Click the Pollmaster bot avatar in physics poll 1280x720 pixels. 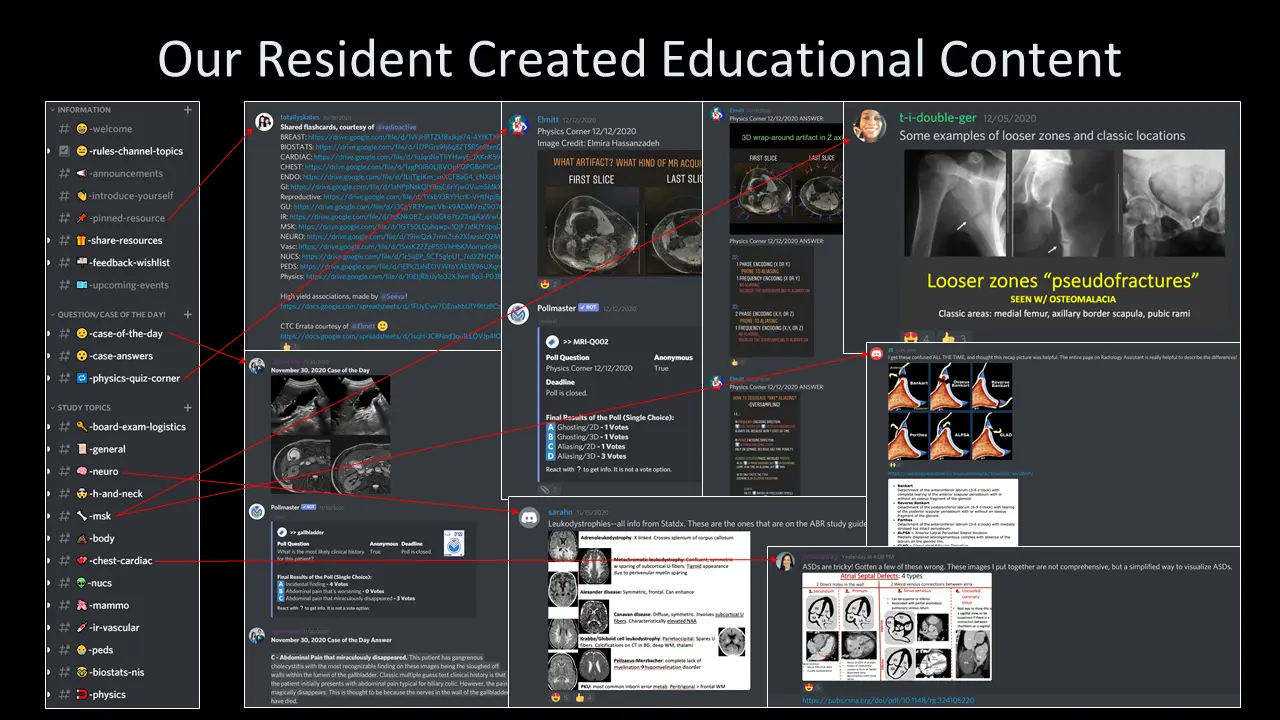tap(518, 315)
